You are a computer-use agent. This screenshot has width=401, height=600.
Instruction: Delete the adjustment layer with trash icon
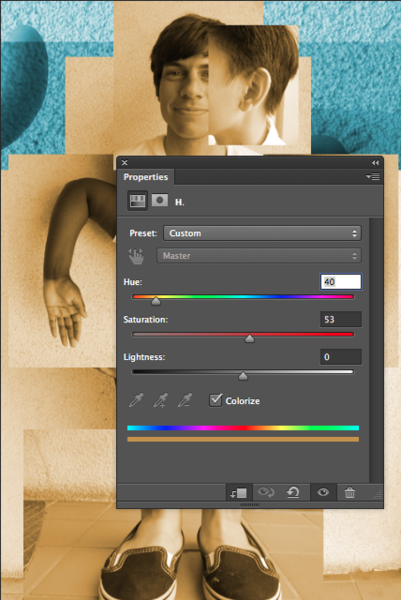[x=350, y=492]
